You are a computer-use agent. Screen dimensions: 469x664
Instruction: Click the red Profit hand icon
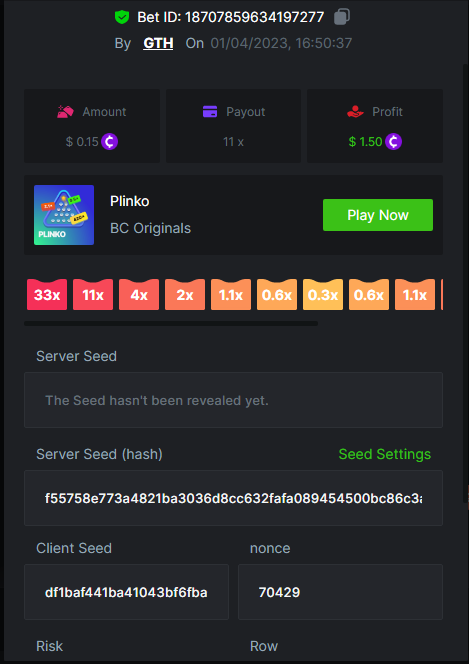pyautogui.click(x=355, y=112)
